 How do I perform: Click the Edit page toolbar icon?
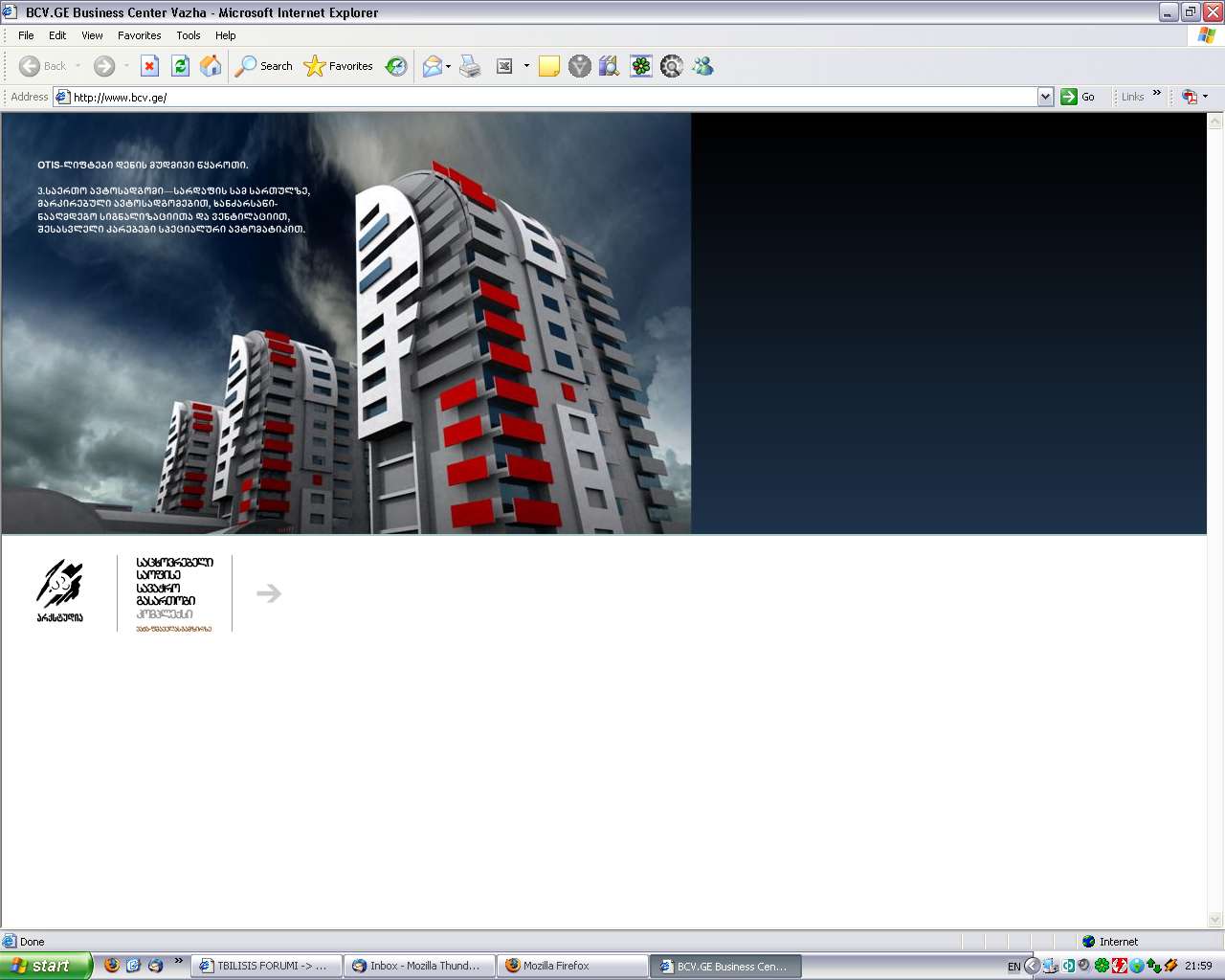point(504,66)
